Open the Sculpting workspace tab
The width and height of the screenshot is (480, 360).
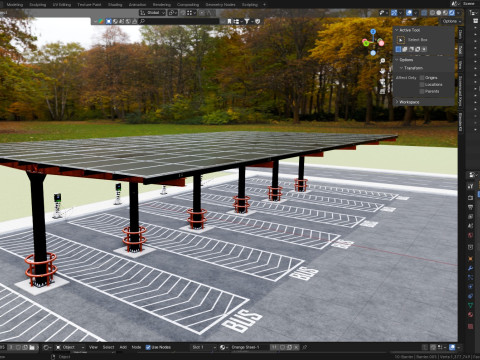pos(38,5)
